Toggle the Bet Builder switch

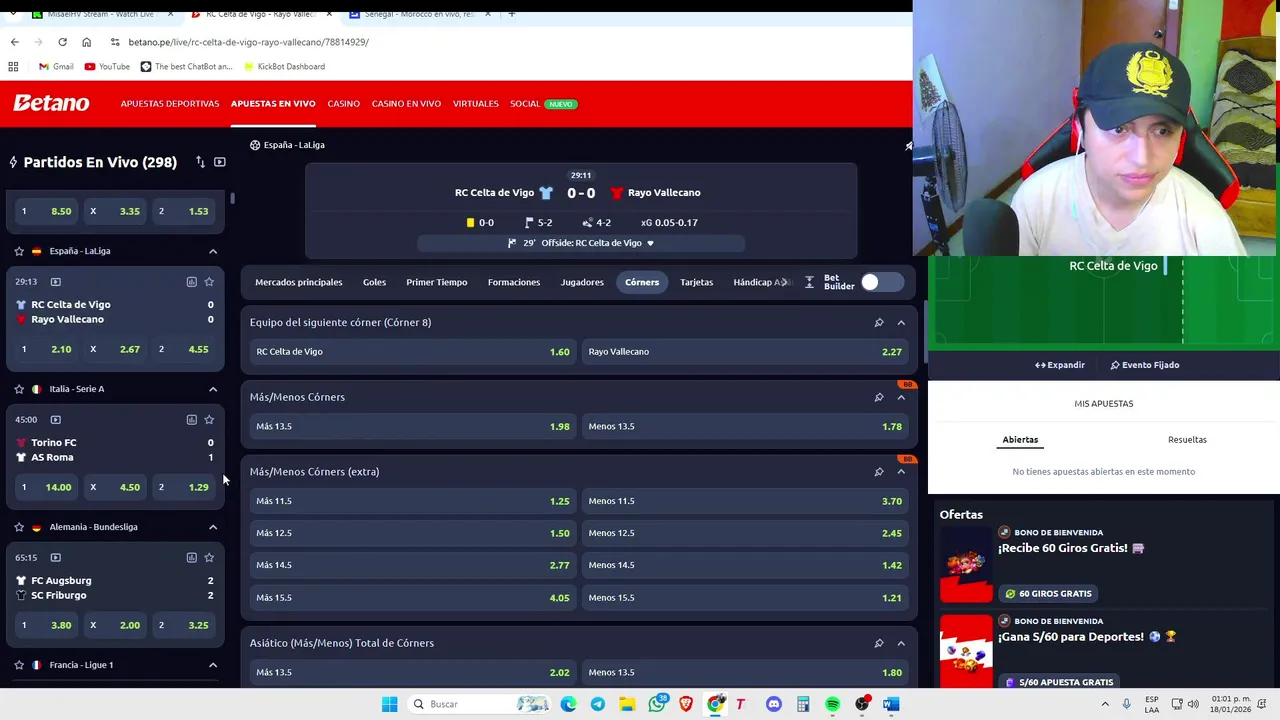click(881, 283)
